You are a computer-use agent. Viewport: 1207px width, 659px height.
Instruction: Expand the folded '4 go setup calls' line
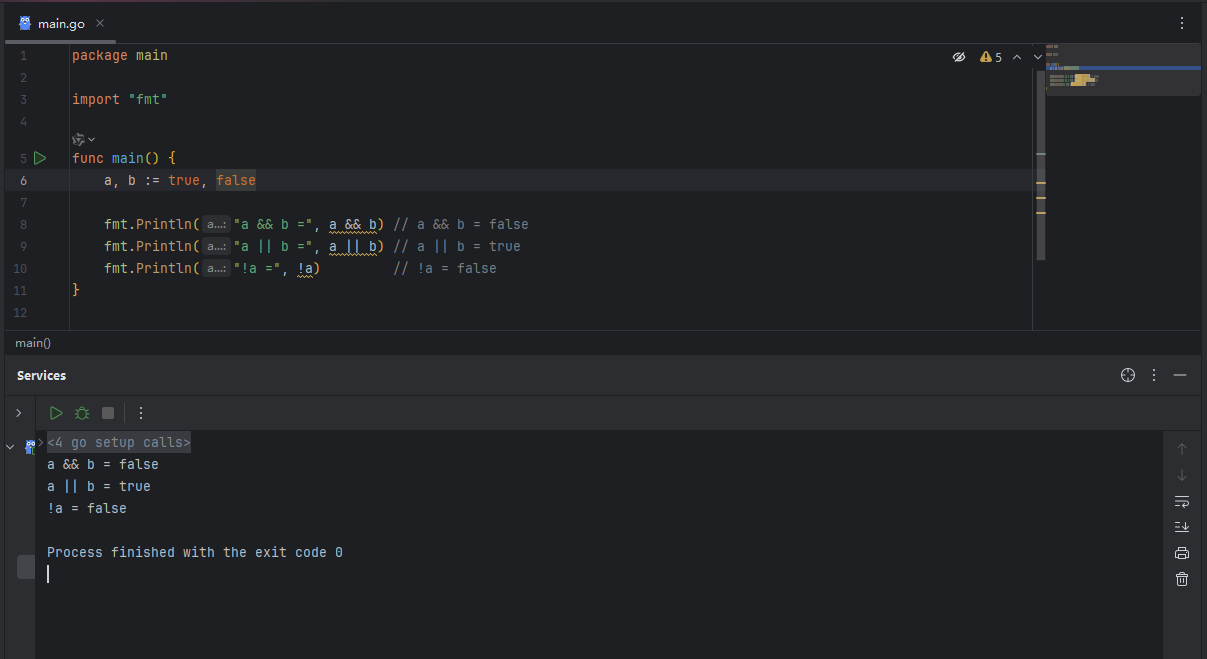[x=118, y=442]
